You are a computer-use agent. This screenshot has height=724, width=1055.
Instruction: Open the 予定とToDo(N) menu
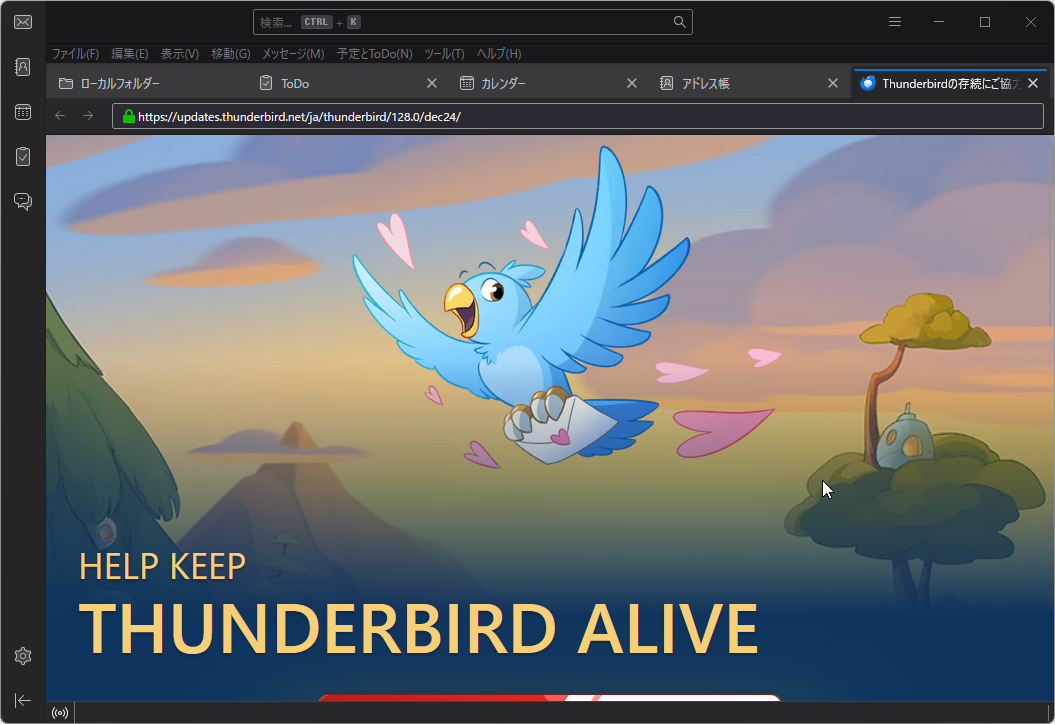pyautogui.click(x=375, y=54)
